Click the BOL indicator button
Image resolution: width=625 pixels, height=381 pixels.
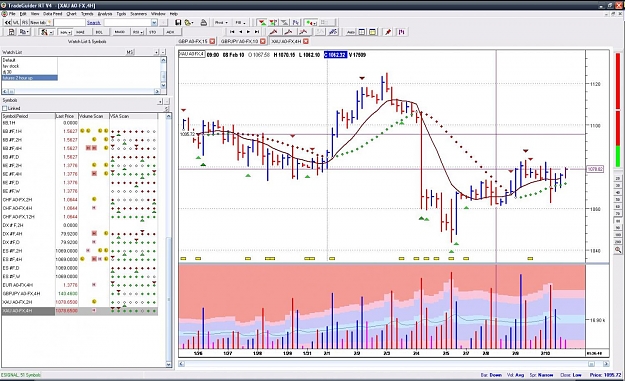(x=99, y=32)
